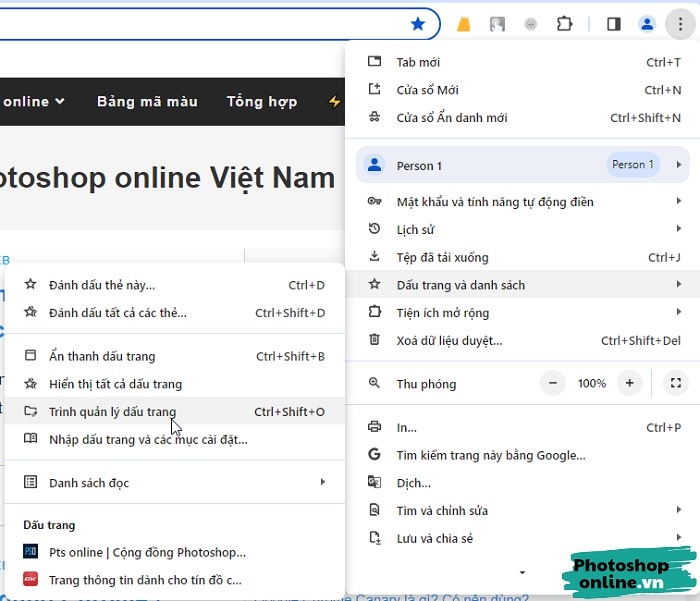Expand the Lịch sử submenu
This screenshot has width=700, height=601.
(522, 230)
